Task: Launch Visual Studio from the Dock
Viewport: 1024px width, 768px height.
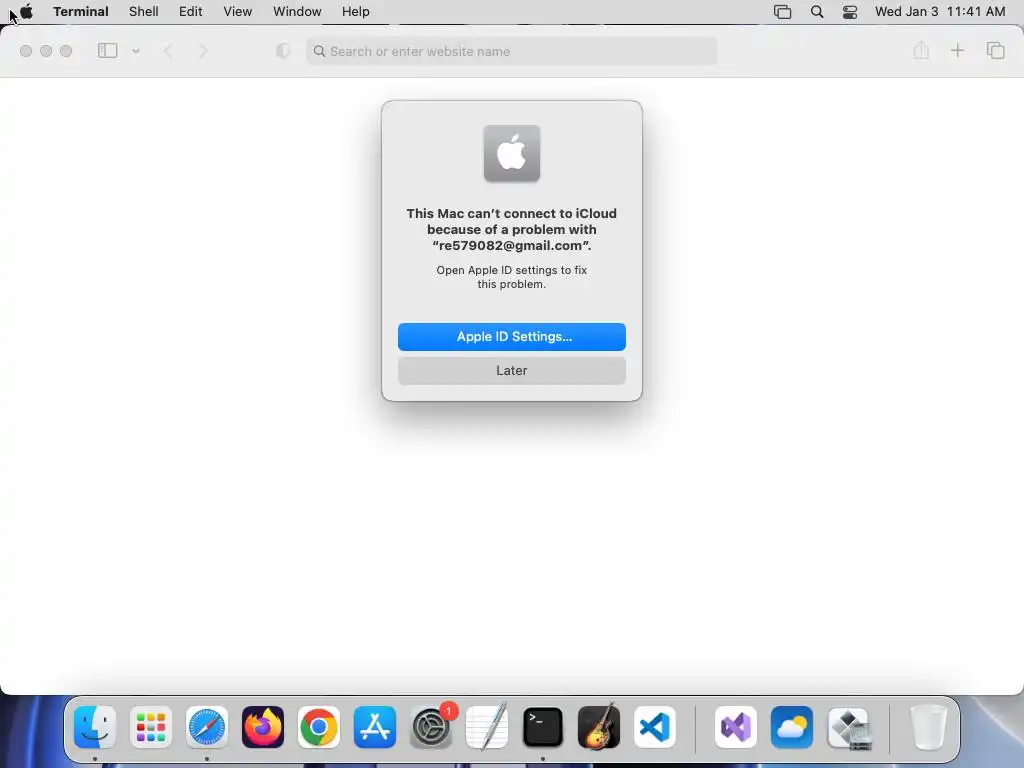Action: tap(736, 727)
